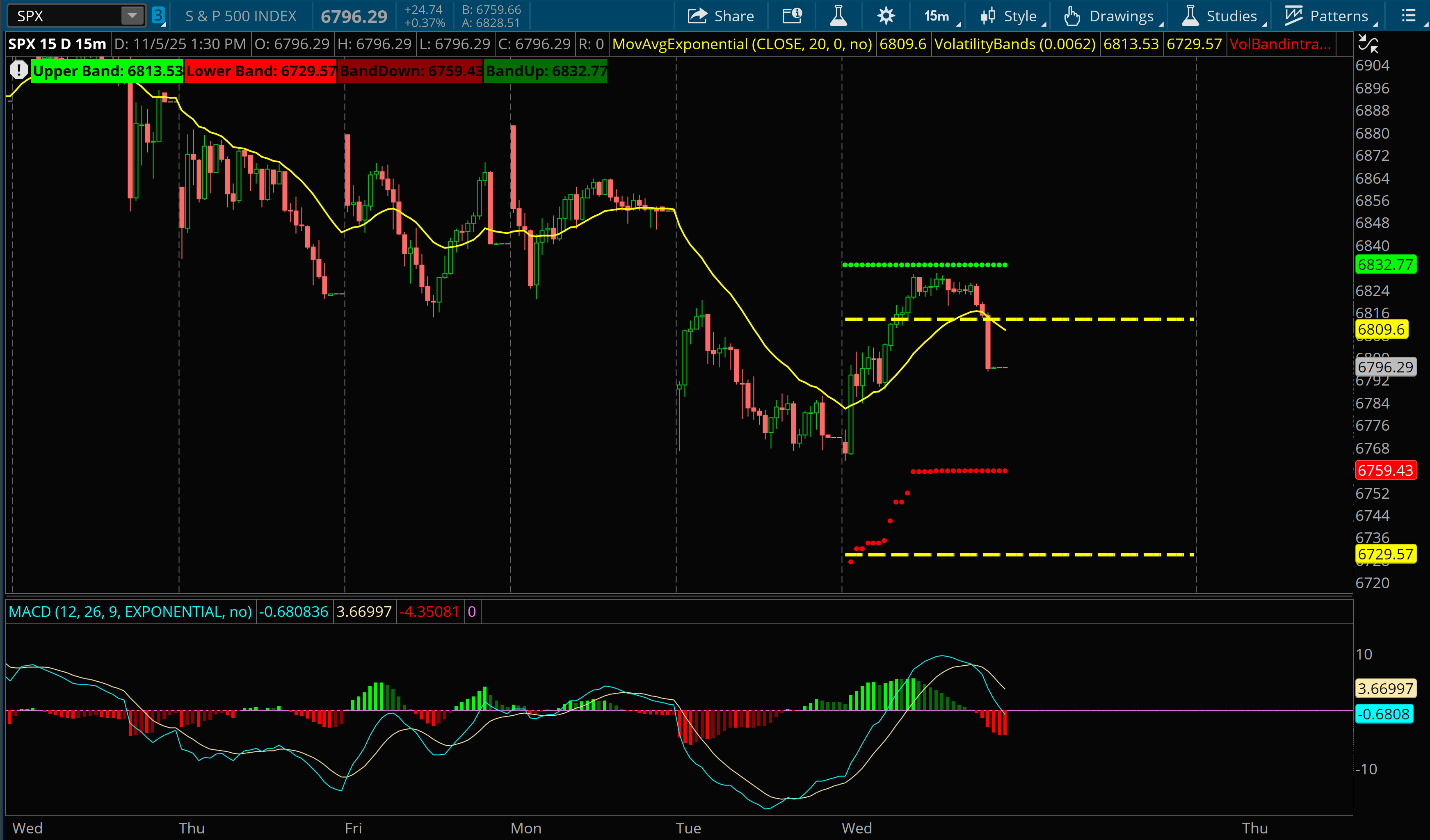The height and width of the screenshot is (840, 1430).
Task: Click the rightmost Thu time axis label
Action: [x=1255, y=828]
